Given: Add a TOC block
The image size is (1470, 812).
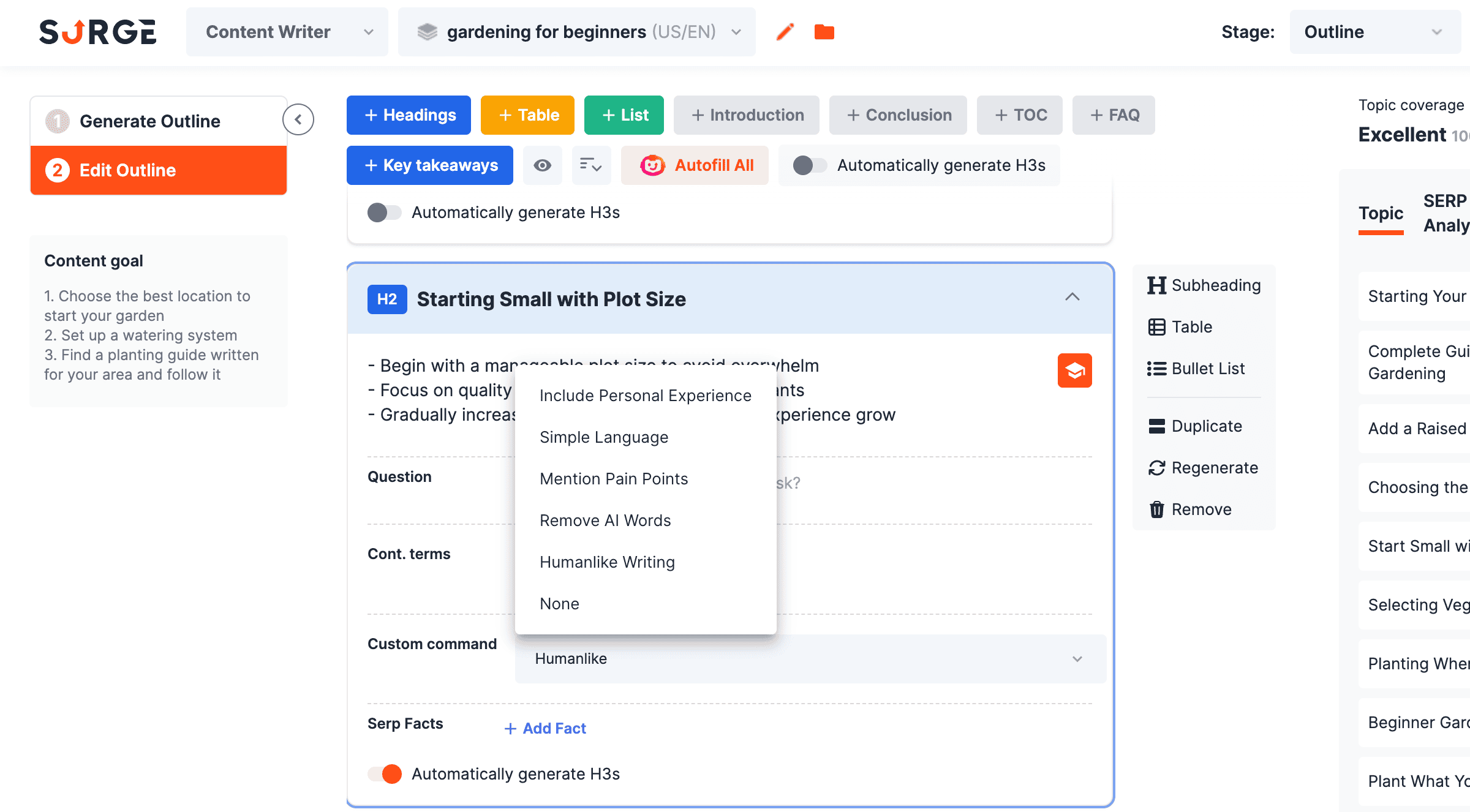Looking at the screenshot, I should pyautogui.click(x=1020, y=115).
